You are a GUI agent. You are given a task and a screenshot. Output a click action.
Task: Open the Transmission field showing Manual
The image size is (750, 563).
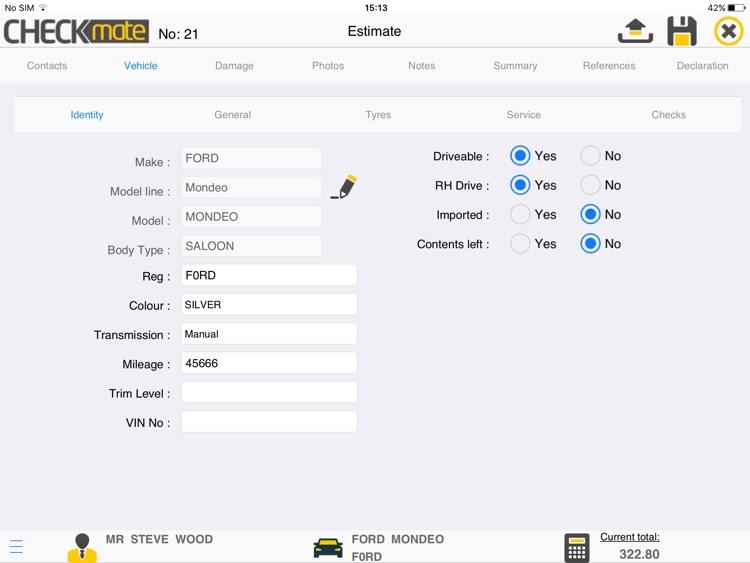[x=269, y=333]
